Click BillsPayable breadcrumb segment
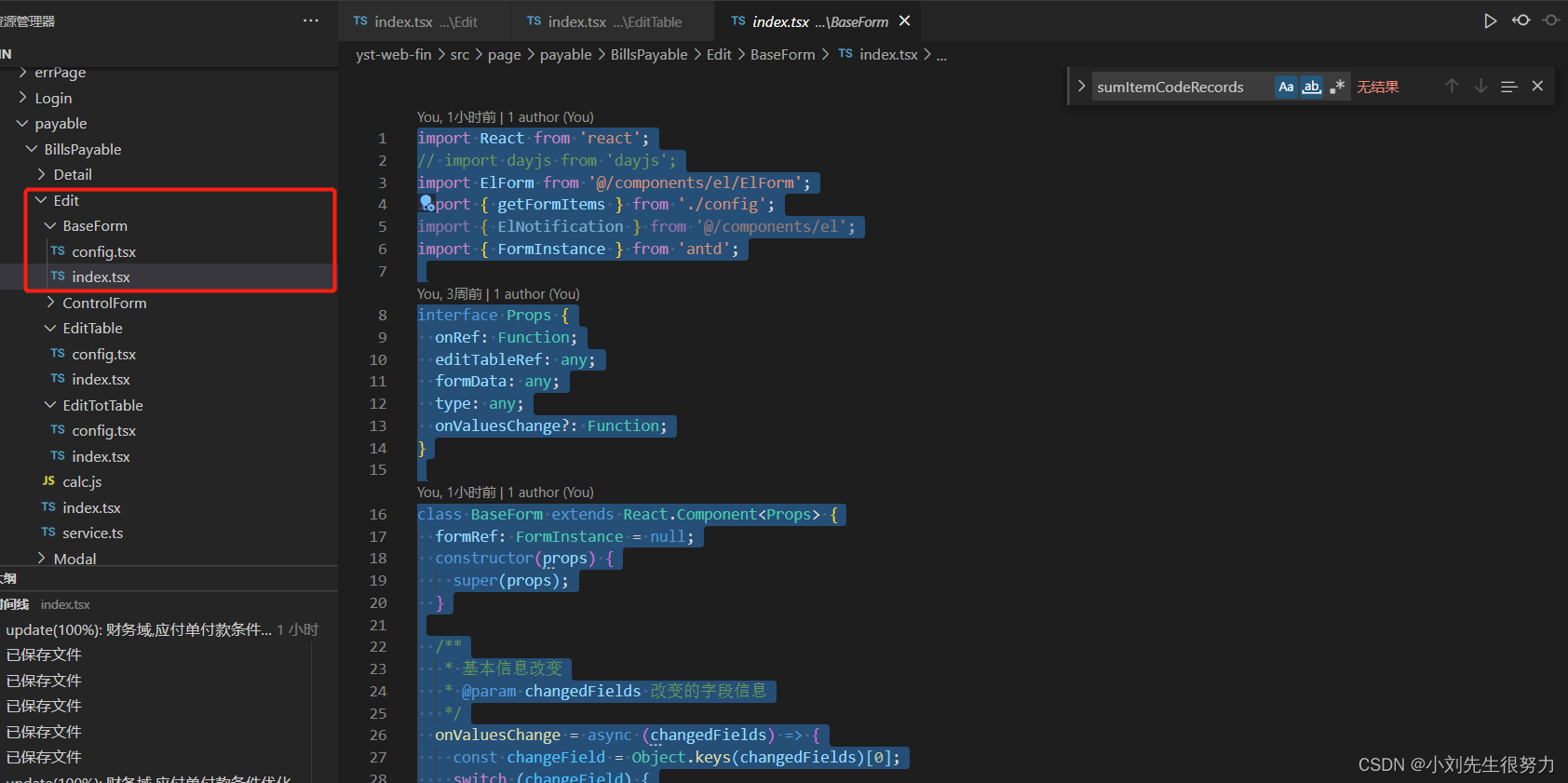Viewport: 1568px width, 783px height. pos(649,55)
